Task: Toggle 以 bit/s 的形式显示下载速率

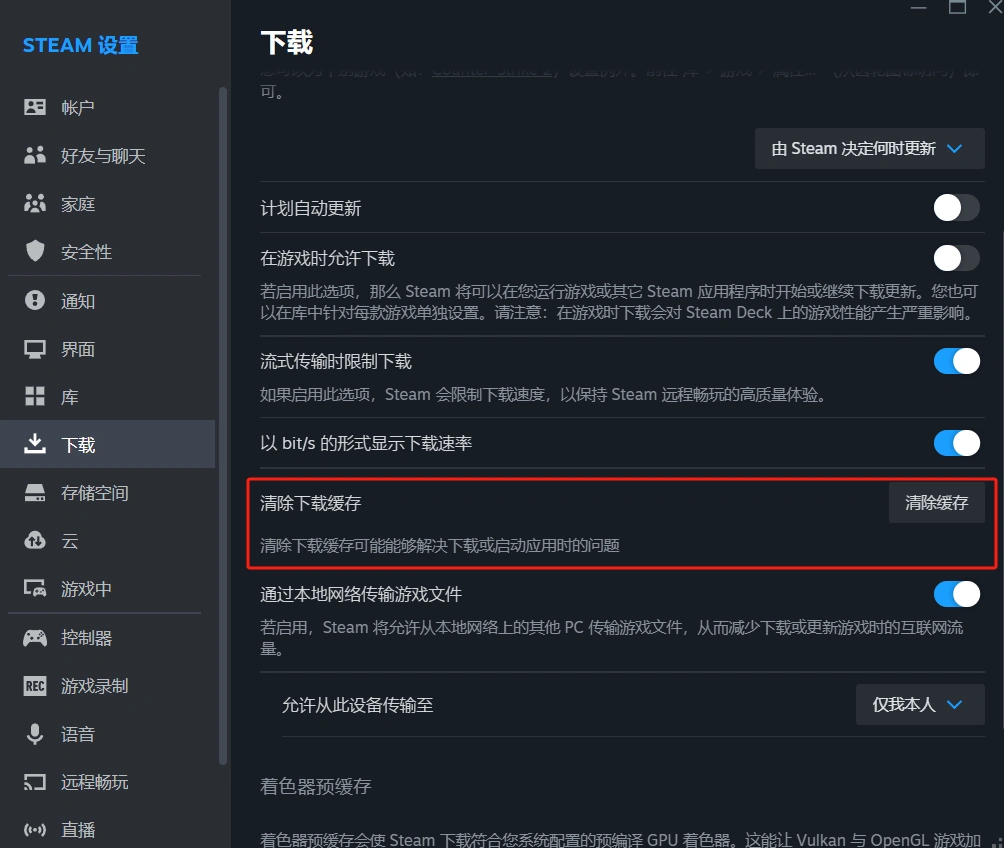Action: coord(956,443)
